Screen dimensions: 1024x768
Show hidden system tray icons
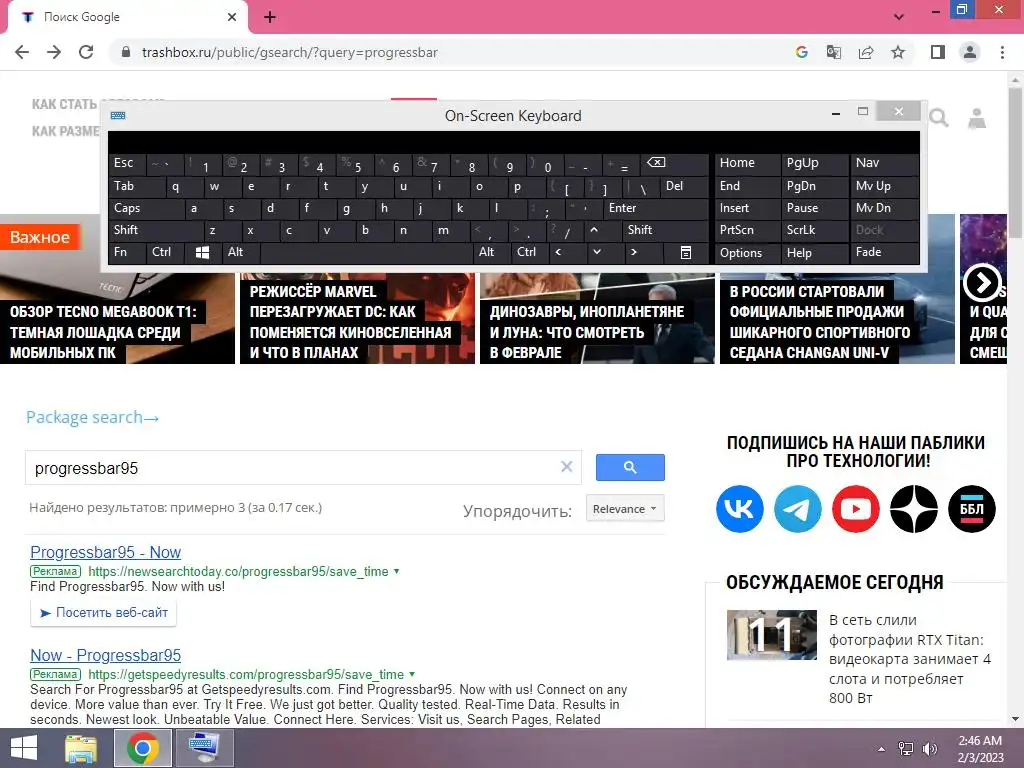[882, 749]
